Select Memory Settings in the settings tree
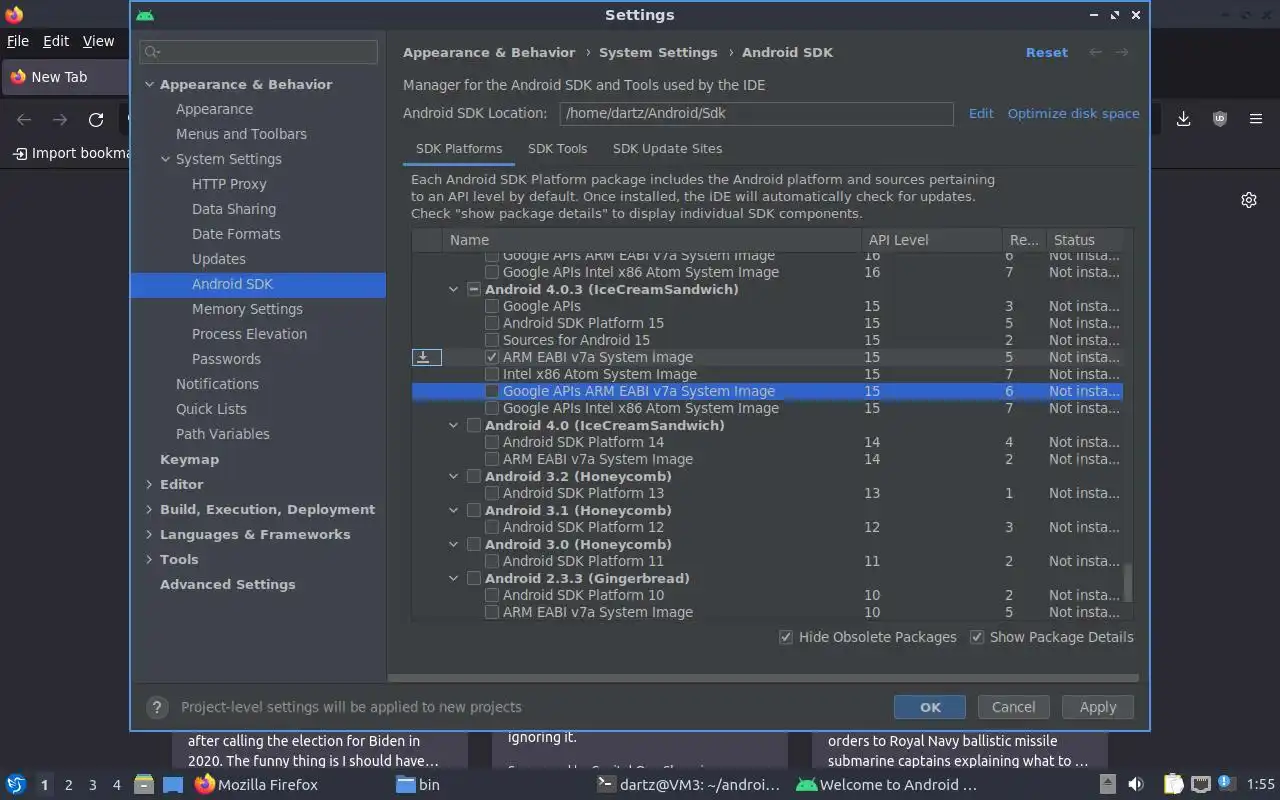This screenshot has height=800, width=1280. 247,309
